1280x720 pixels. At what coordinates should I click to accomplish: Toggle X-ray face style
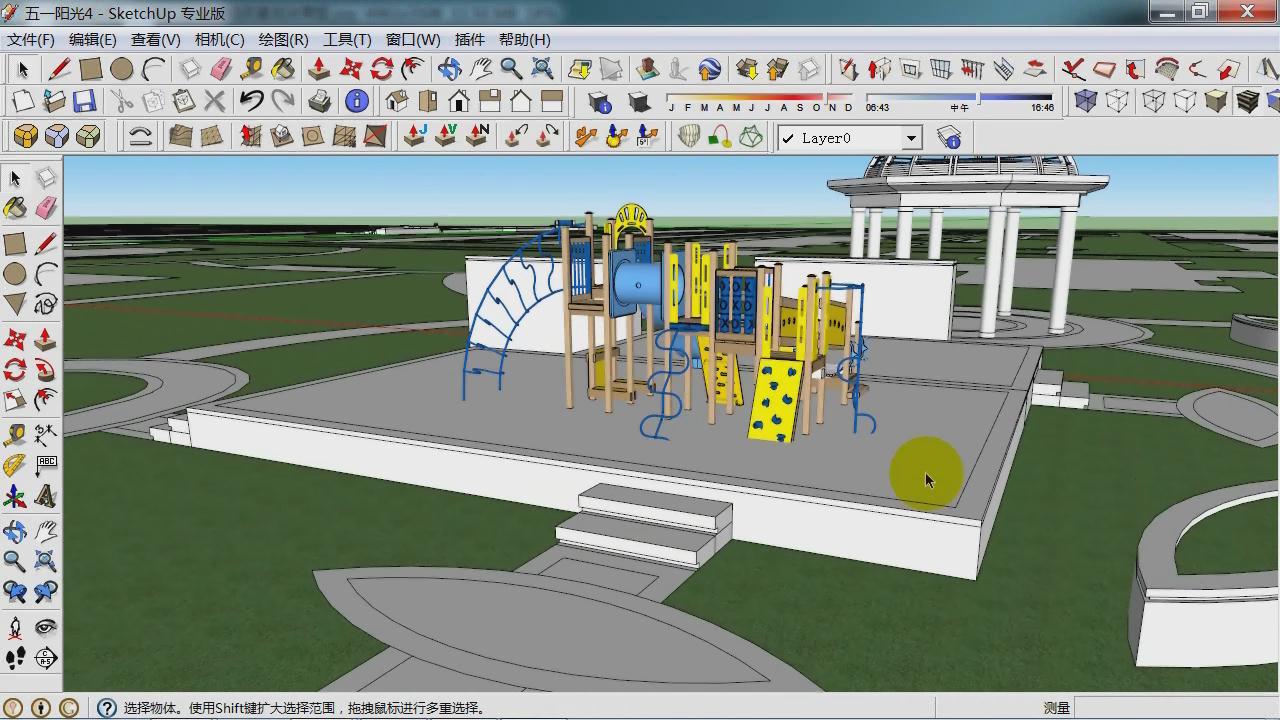click(1085, 101)
